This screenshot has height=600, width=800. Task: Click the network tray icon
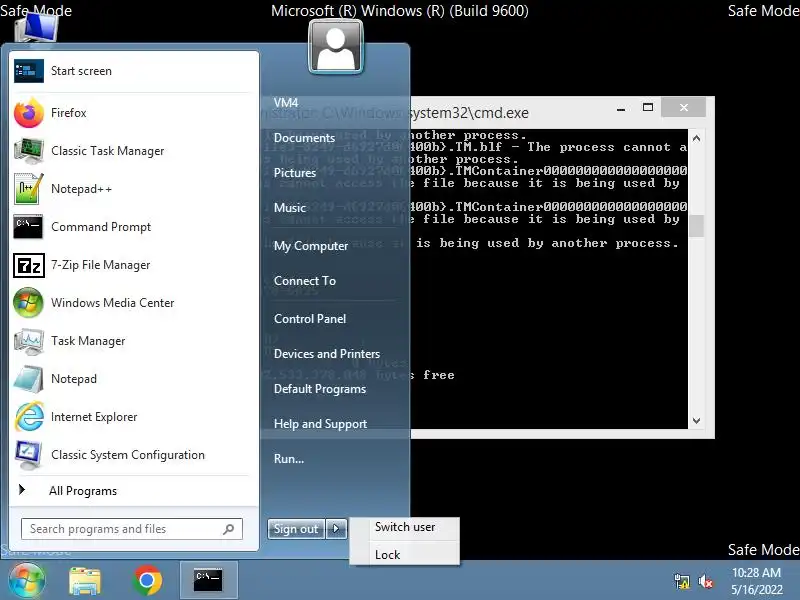tap(682, 581)
